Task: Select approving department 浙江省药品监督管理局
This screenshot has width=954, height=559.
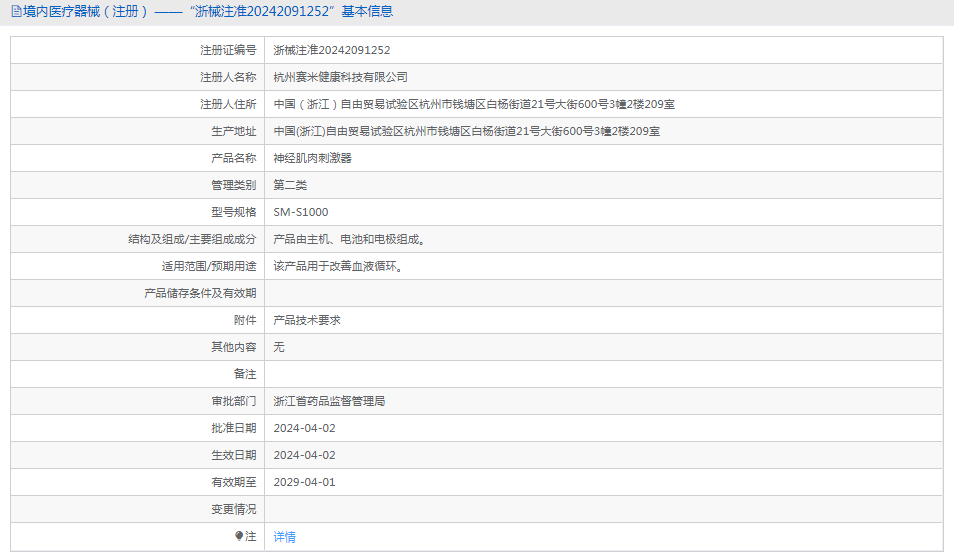Action: [329, 401]
